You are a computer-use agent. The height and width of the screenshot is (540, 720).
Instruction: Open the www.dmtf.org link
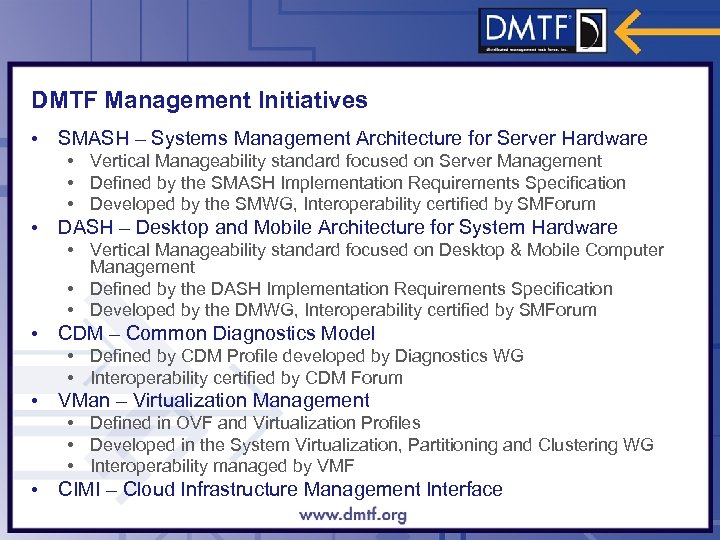click(x=353, y=515)
